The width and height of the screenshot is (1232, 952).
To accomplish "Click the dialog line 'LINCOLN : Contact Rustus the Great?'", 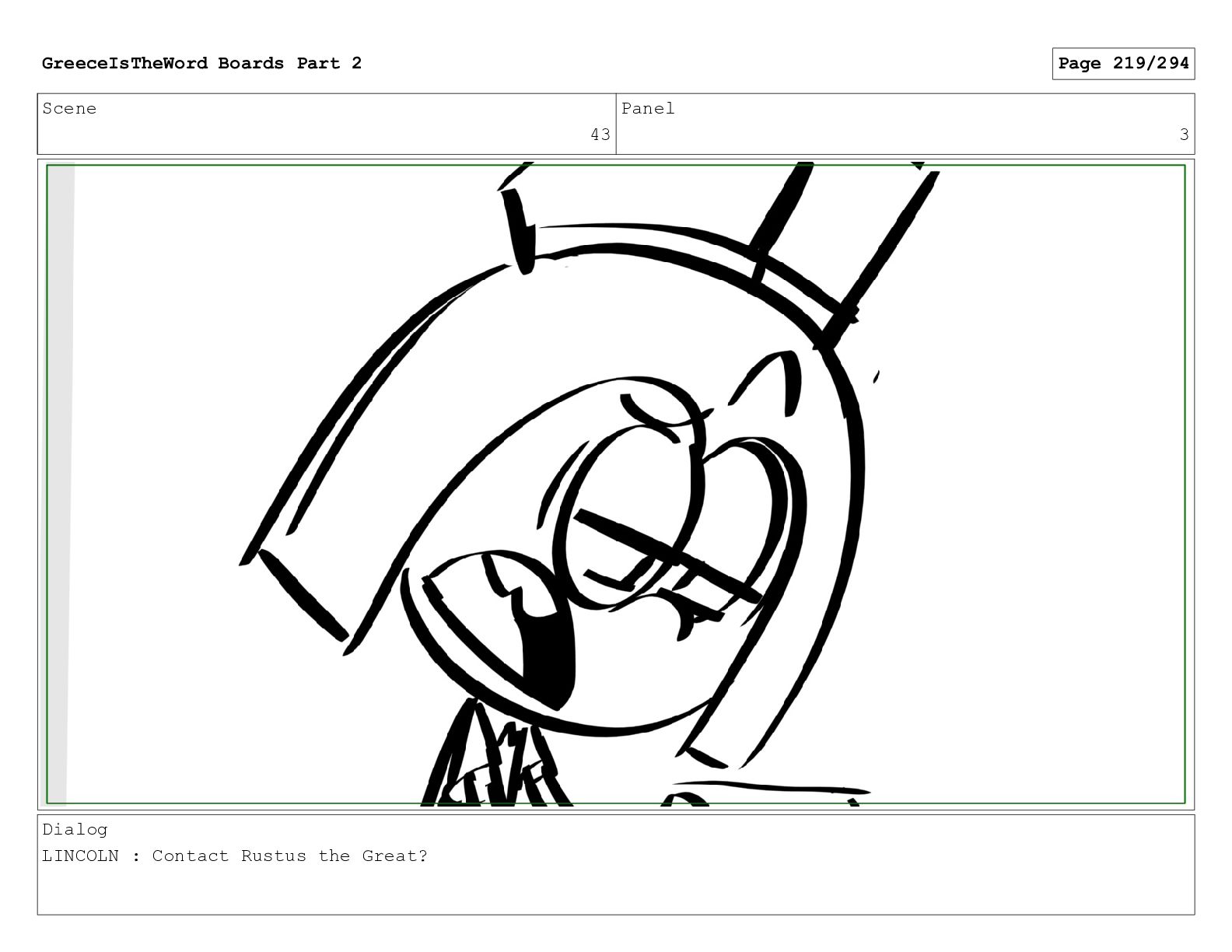I will (x=235, y=856).
